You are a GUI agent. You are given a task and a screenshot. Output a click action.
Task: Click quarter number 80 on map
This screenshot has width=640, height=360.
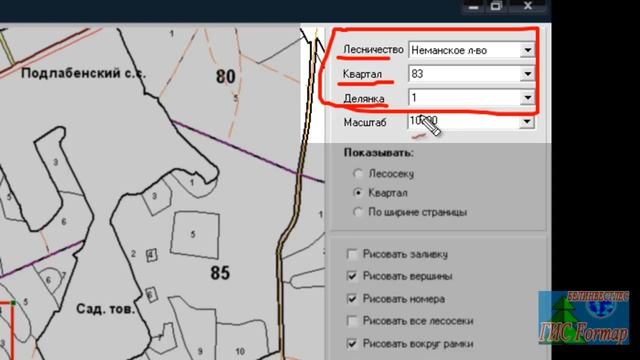(225, 77)
